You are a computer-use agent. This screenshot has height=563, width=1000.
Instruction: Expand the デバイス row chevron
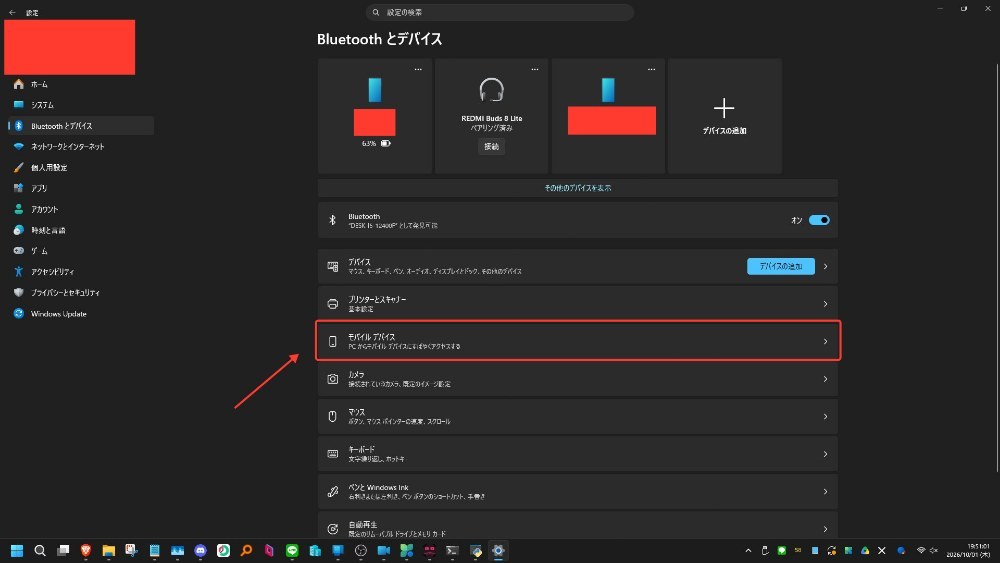pos(825,267)
